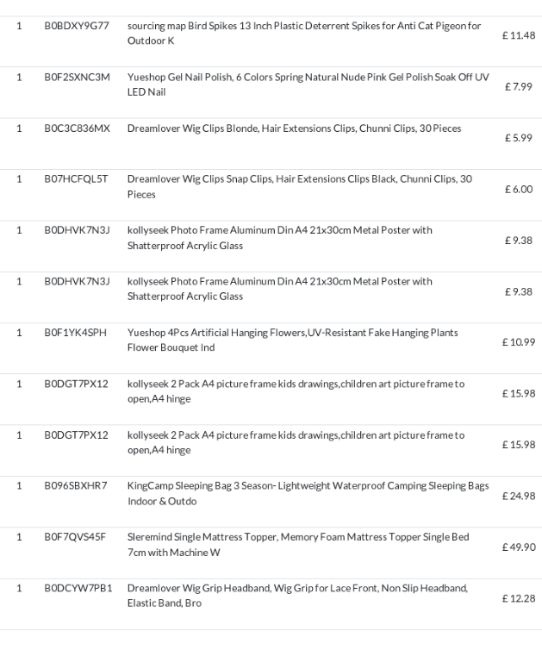Click product code B0DCYW7PB1
The width and height of the screenshot is (542, 650).
(x=78, y=588)
